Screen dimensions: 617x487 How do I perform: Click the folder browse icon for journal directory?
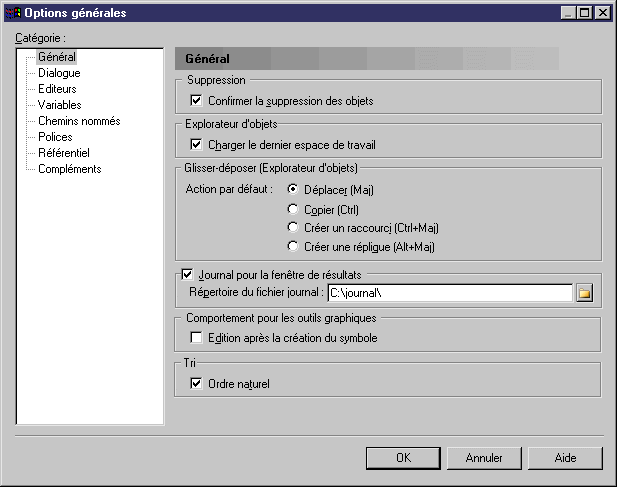coord(585,292)
